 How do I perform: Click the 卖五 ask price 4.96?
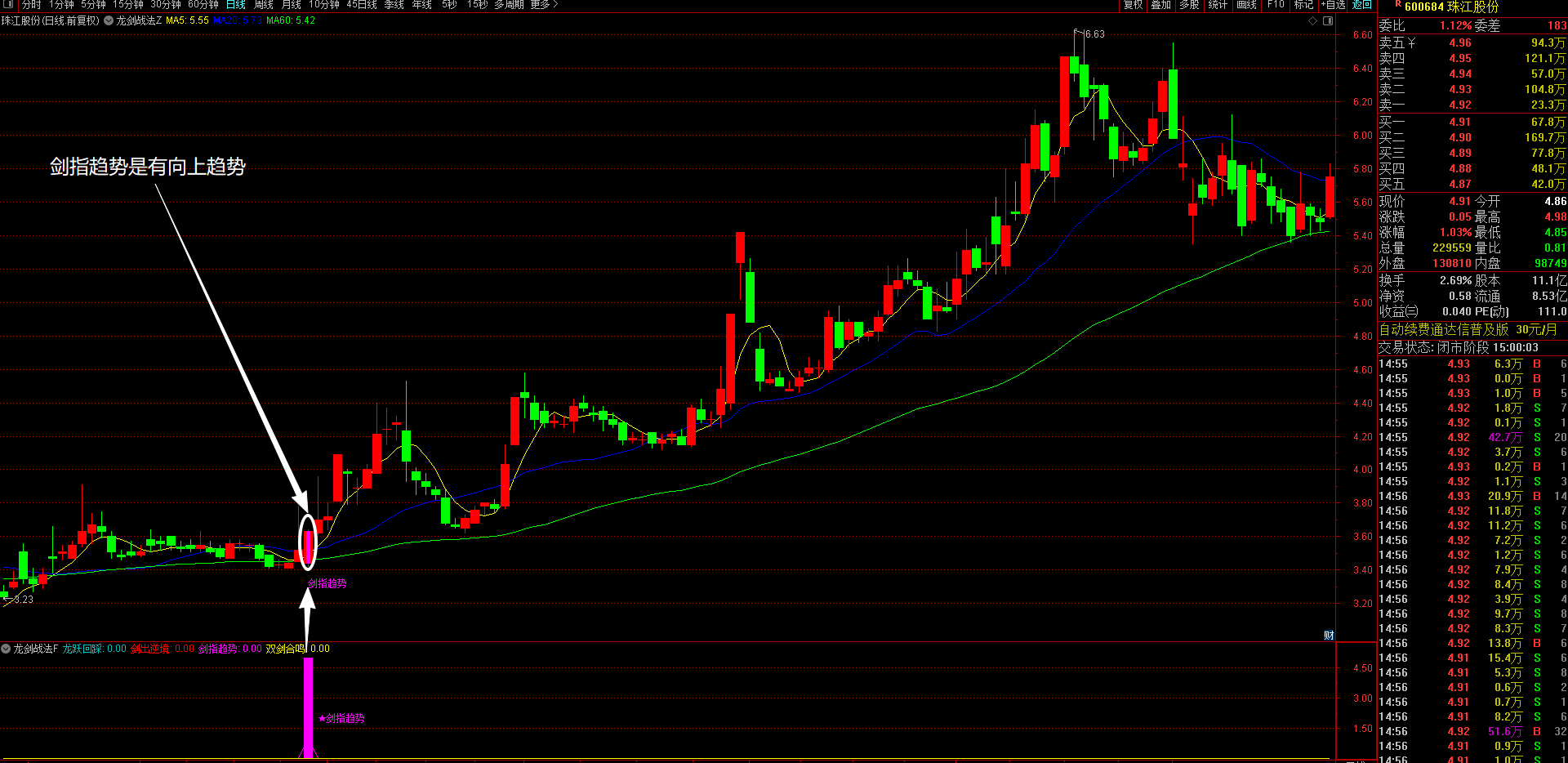tap(1460, 43)
